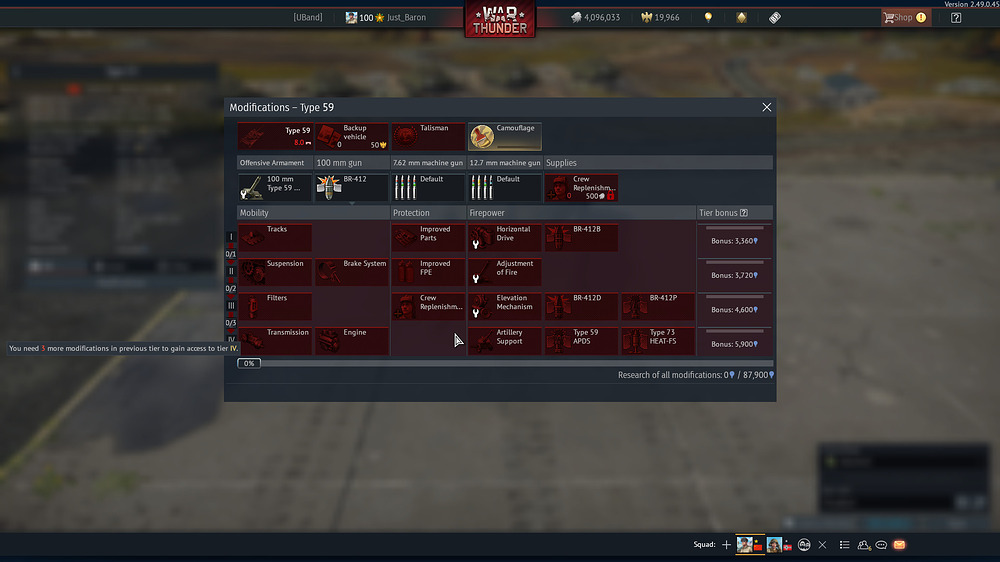This screenshot has width=1000, height=562.
Task: Select the BR-412D shell modification
Action: [581, 306]
